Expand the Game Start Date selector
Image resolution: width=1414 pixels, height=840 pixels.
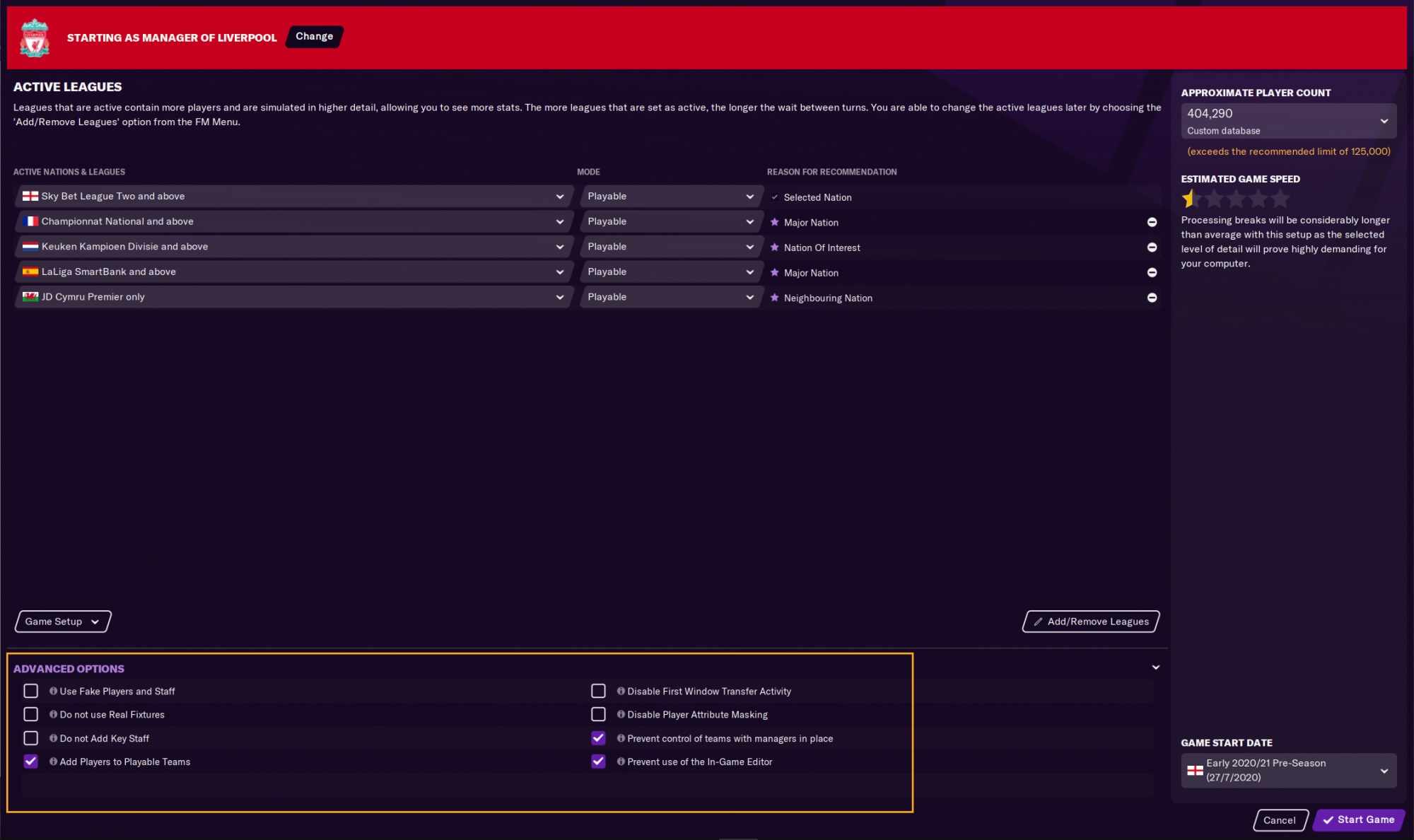(x=1386, y=770)
